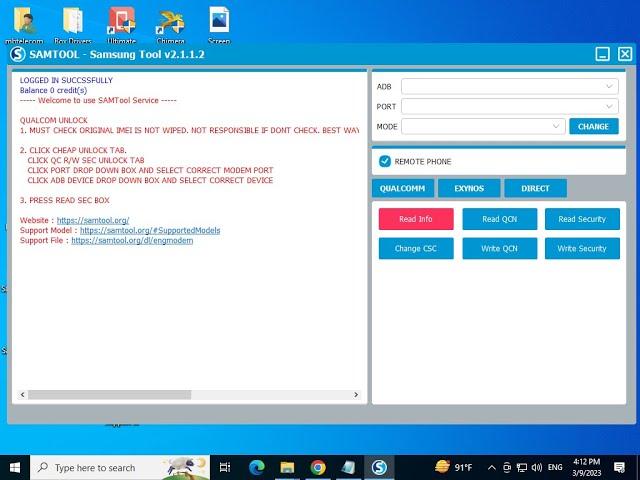The image size is (640, 480).
Task: Open the https://samtool.org/ website link
Action: [93, 220]
